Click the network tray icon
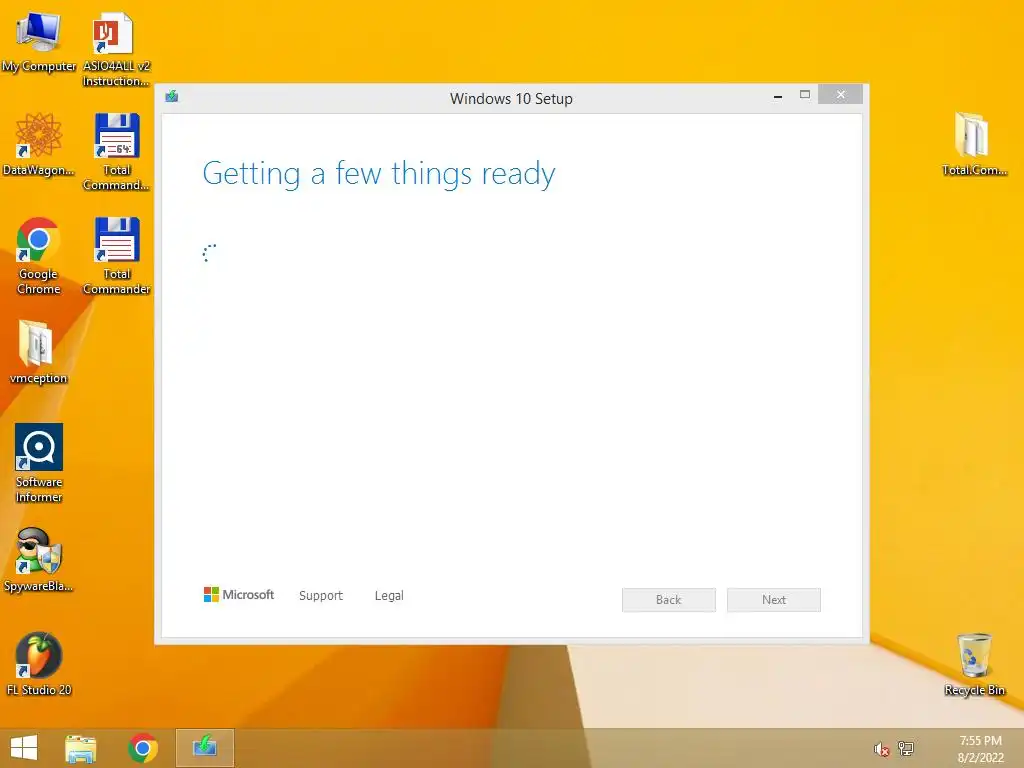The height and width of the screenshot is (768, 1024). [x=906, y=748]
